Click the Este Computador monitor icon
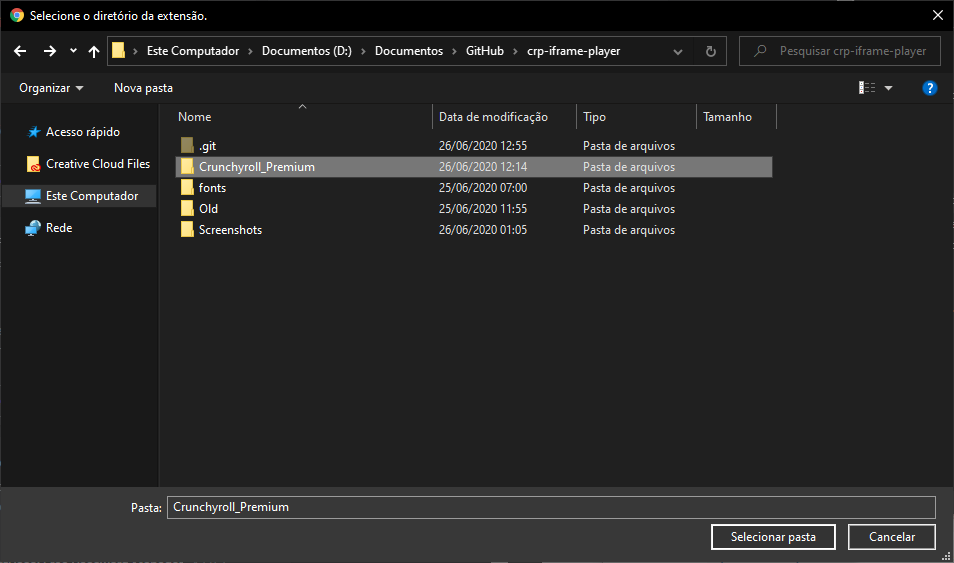 33,196
